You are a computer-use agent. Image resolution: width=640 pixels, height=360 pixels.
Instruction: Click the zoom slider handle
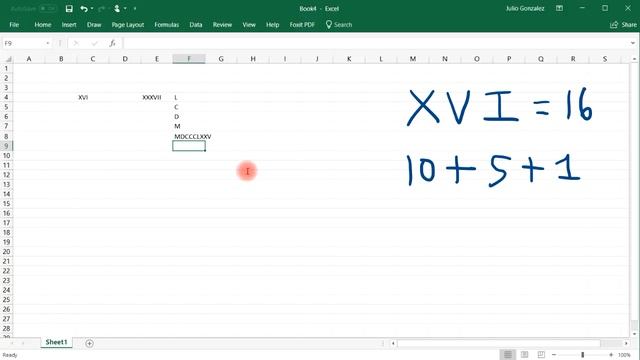point(583,355)
